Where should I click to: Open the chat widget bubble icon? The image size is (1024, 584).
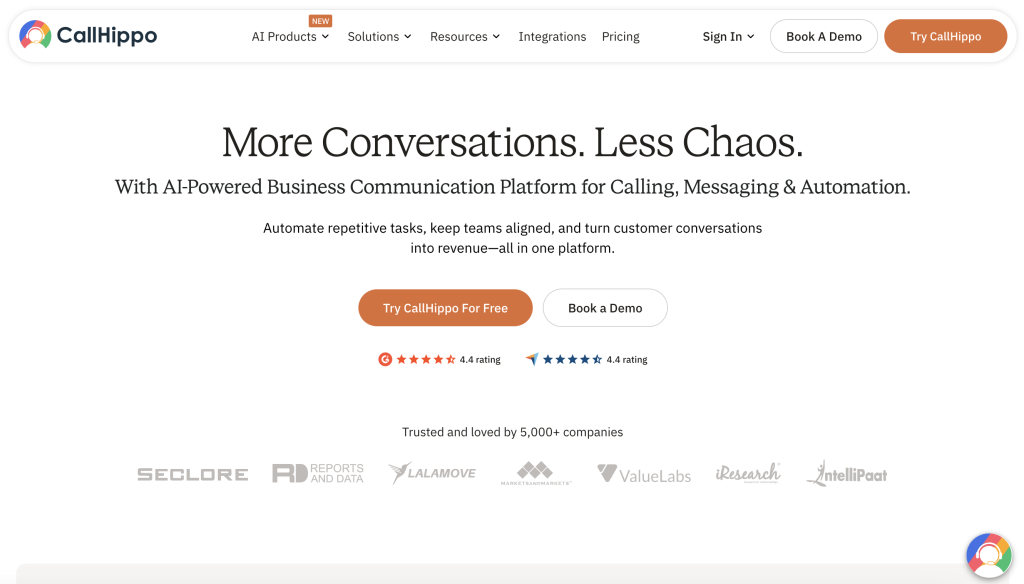[988, 555]
